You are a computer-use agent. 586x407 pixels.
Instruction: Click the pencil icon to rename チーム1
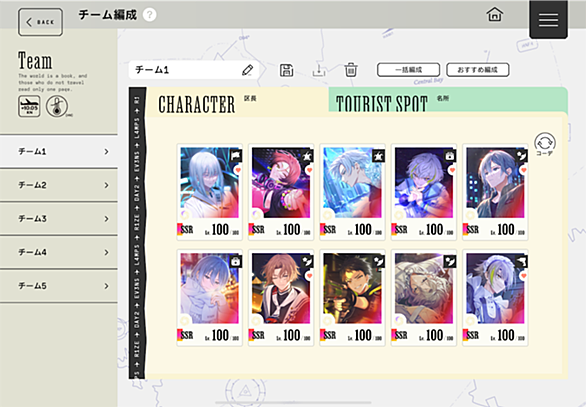pos(247,70)
